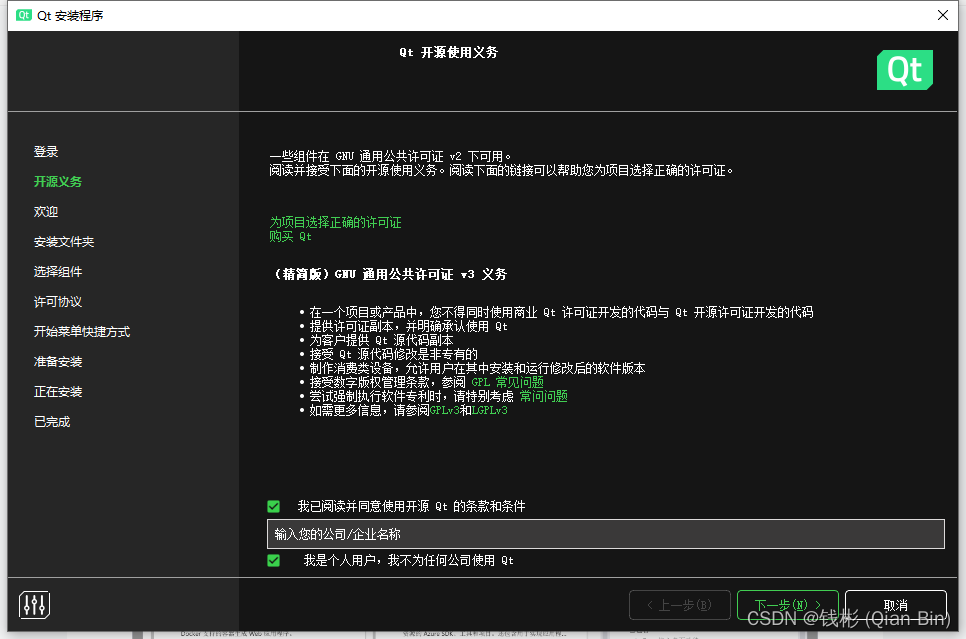Cancel installation with 取消 button
This screenshot has width=966, height=639.
click(x=895, y=604)
